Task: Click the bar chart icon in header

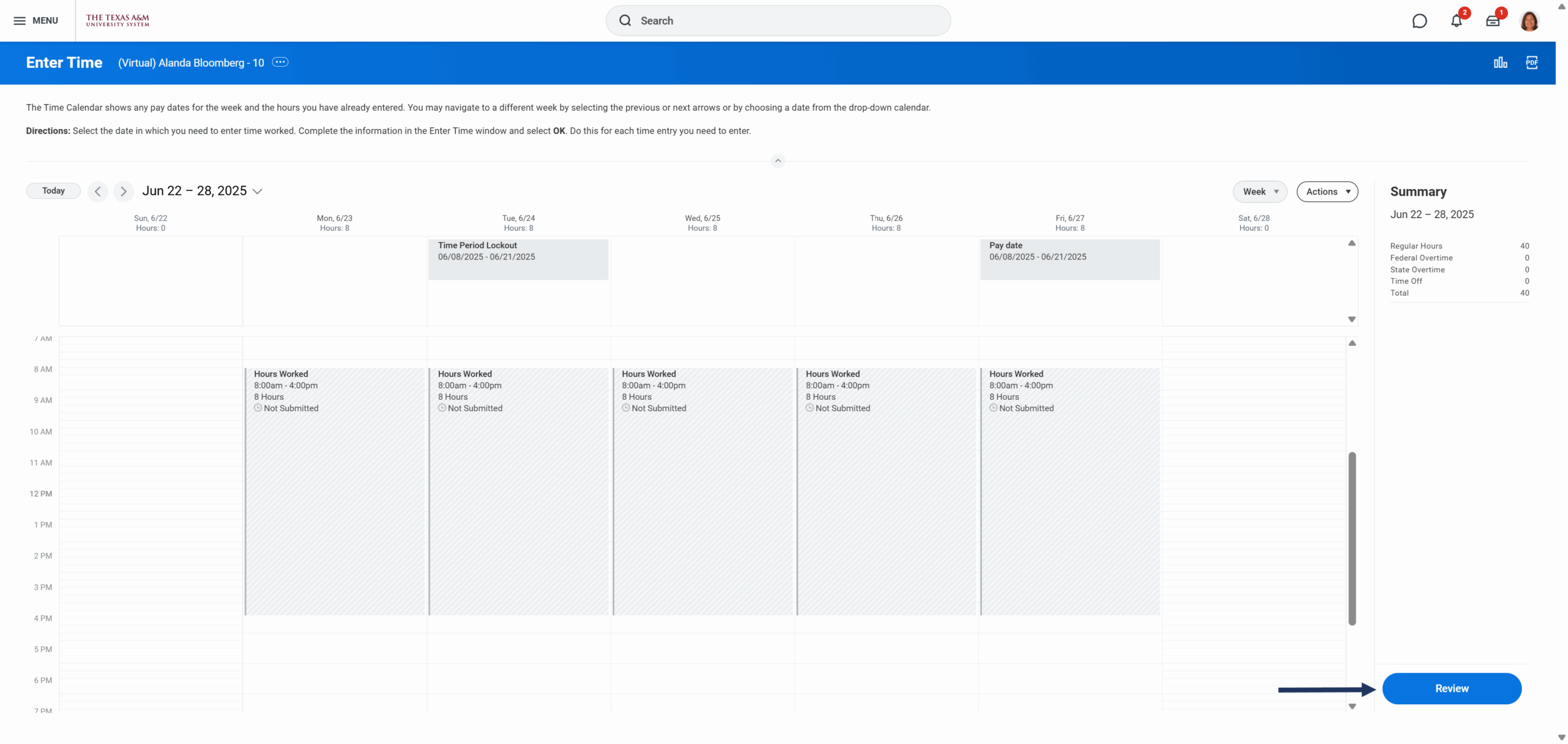Action: pos(1500,62)
